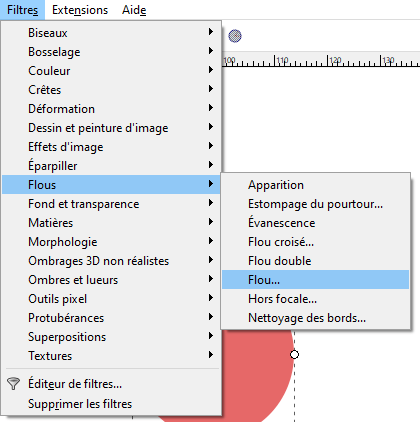The height and width of the screenshot is (422, 420).
Task: Click the circle node handle on red shape
Action: 294,354
